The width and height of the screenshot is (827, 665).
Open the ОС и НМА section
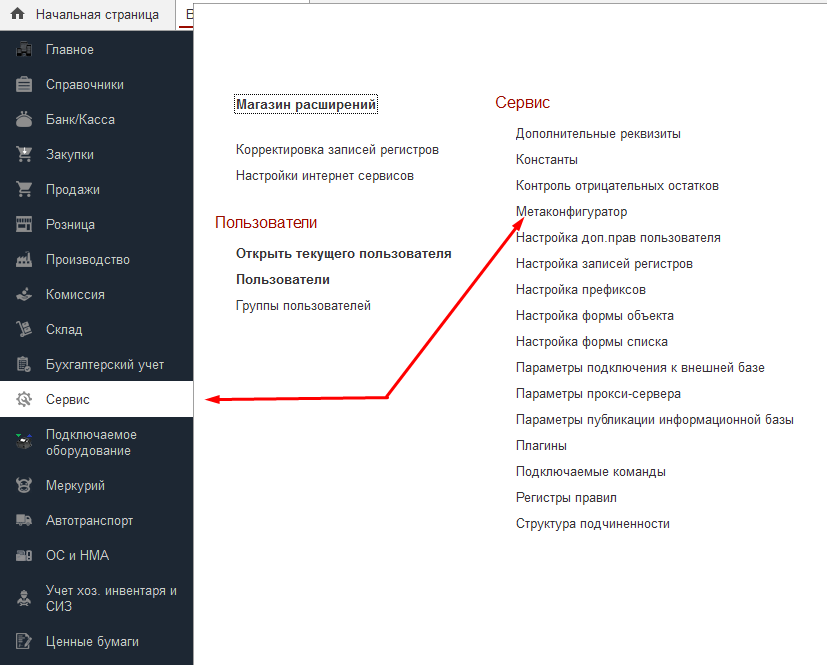[x=97, y=555]
